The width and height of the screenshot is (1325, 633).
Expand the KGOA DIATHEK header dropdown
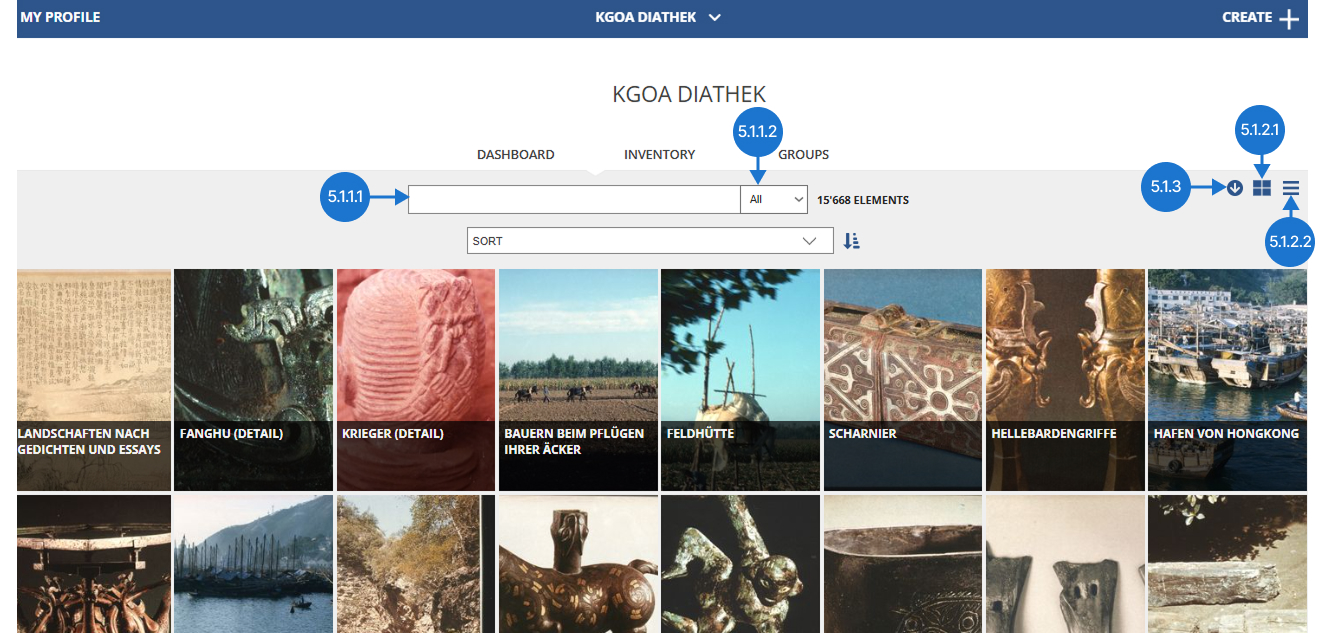714,18
